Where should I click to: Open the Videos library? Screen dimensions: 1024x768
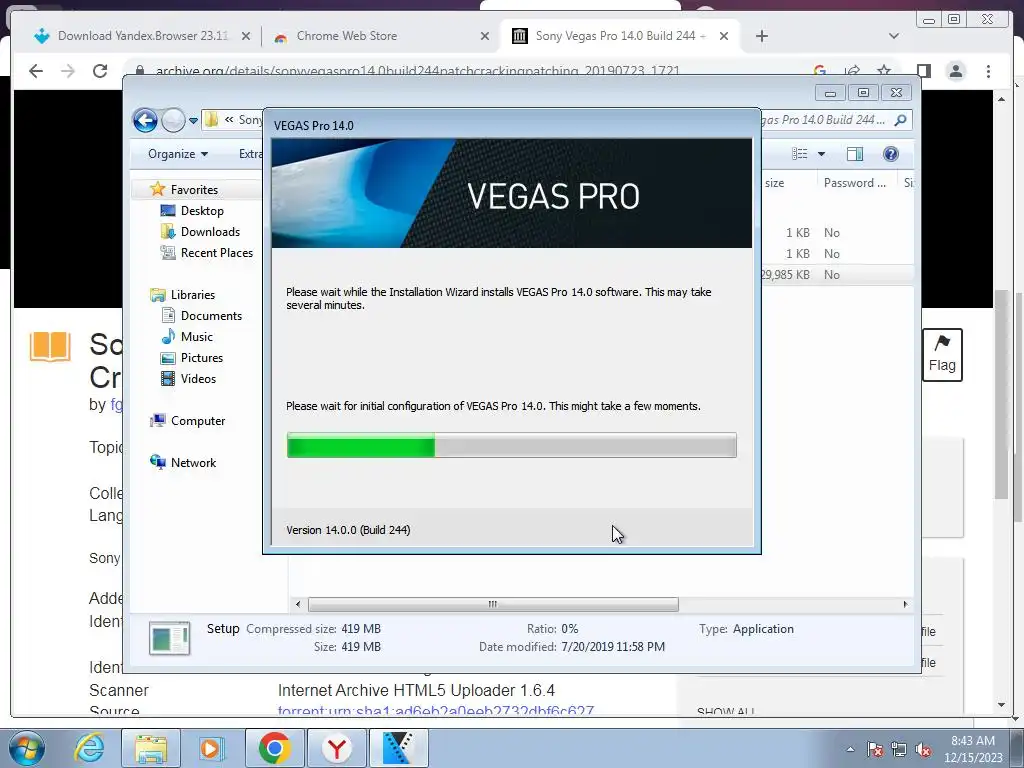[x=198, y=378]
